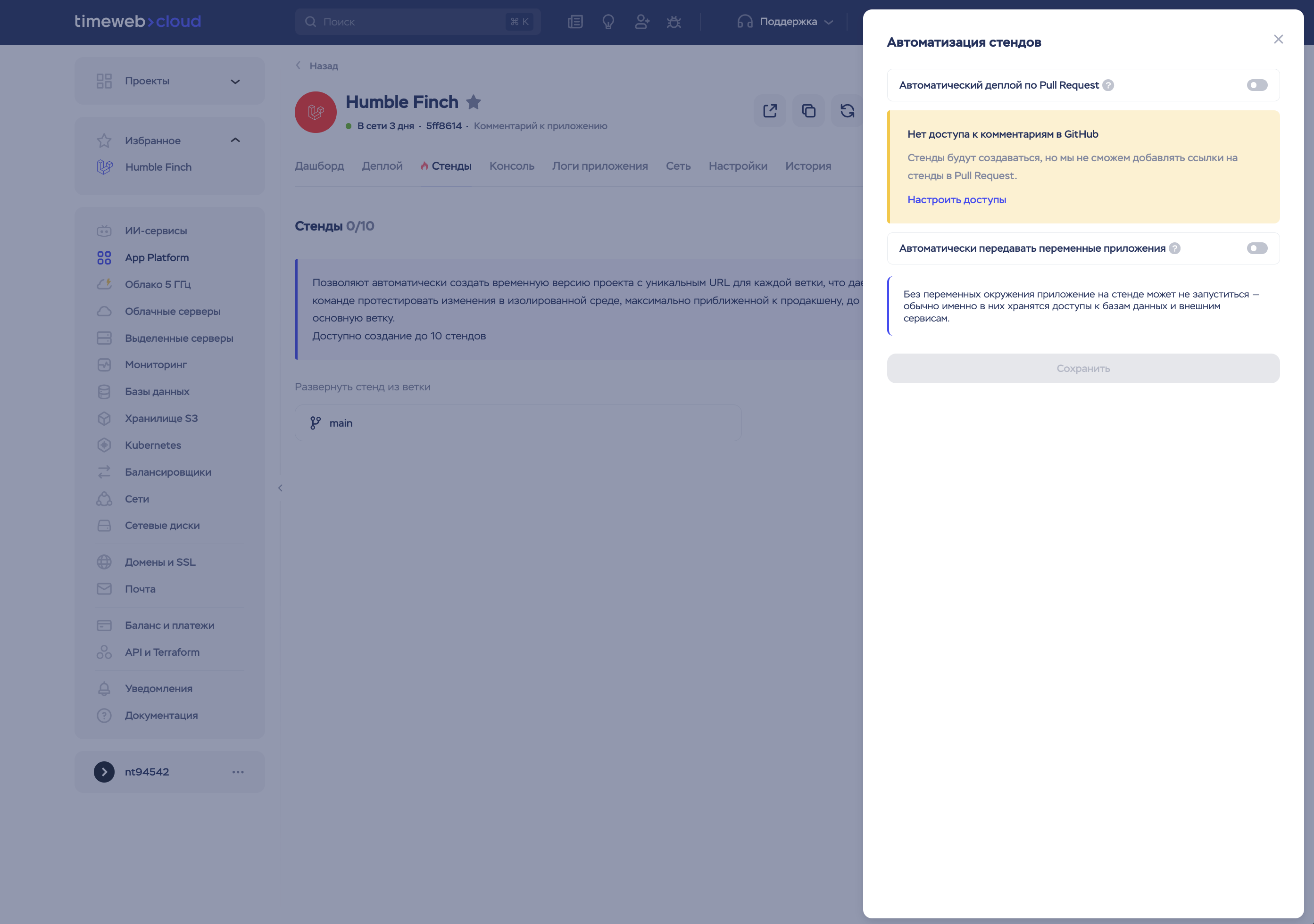Open Хранилище S3 in sidebar
This screenshot has width=1314, height=924.
click(x=161, y=419)
